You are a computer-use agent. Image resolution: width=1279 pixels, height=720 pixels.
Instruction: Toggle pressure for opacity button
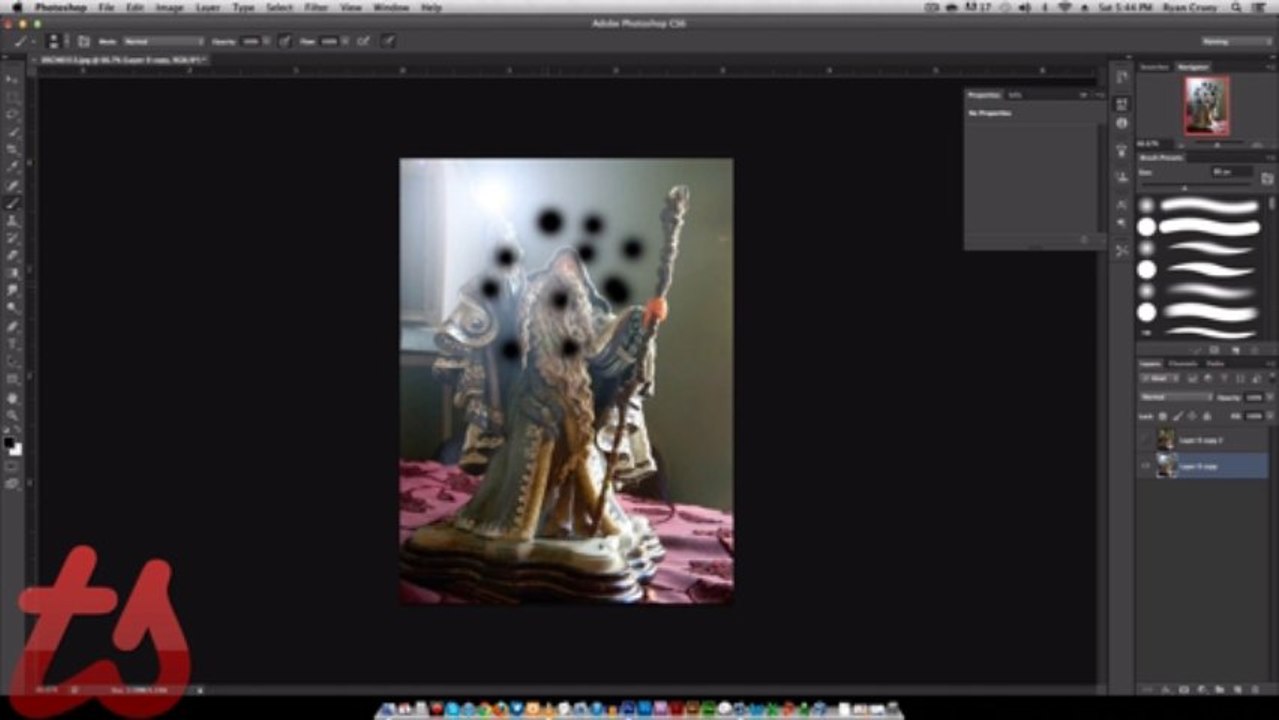click(x=285, y=41)
